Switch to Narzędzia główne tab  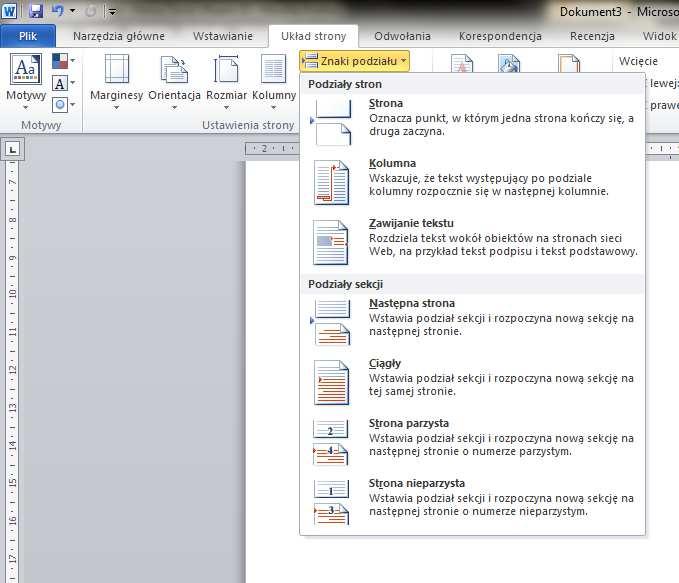coord(119,36)
